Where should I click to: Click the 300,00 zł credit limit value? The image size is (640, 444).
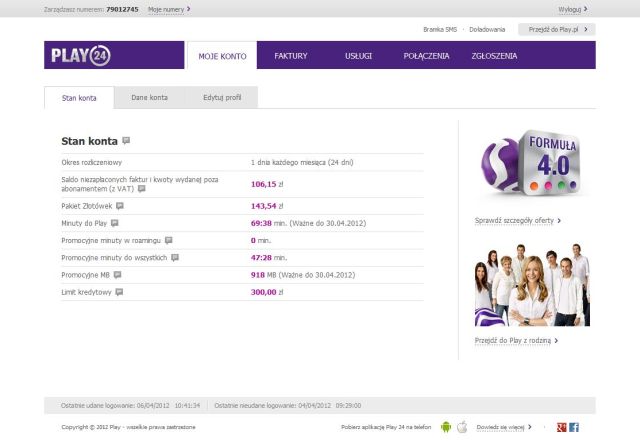[267, 292]
